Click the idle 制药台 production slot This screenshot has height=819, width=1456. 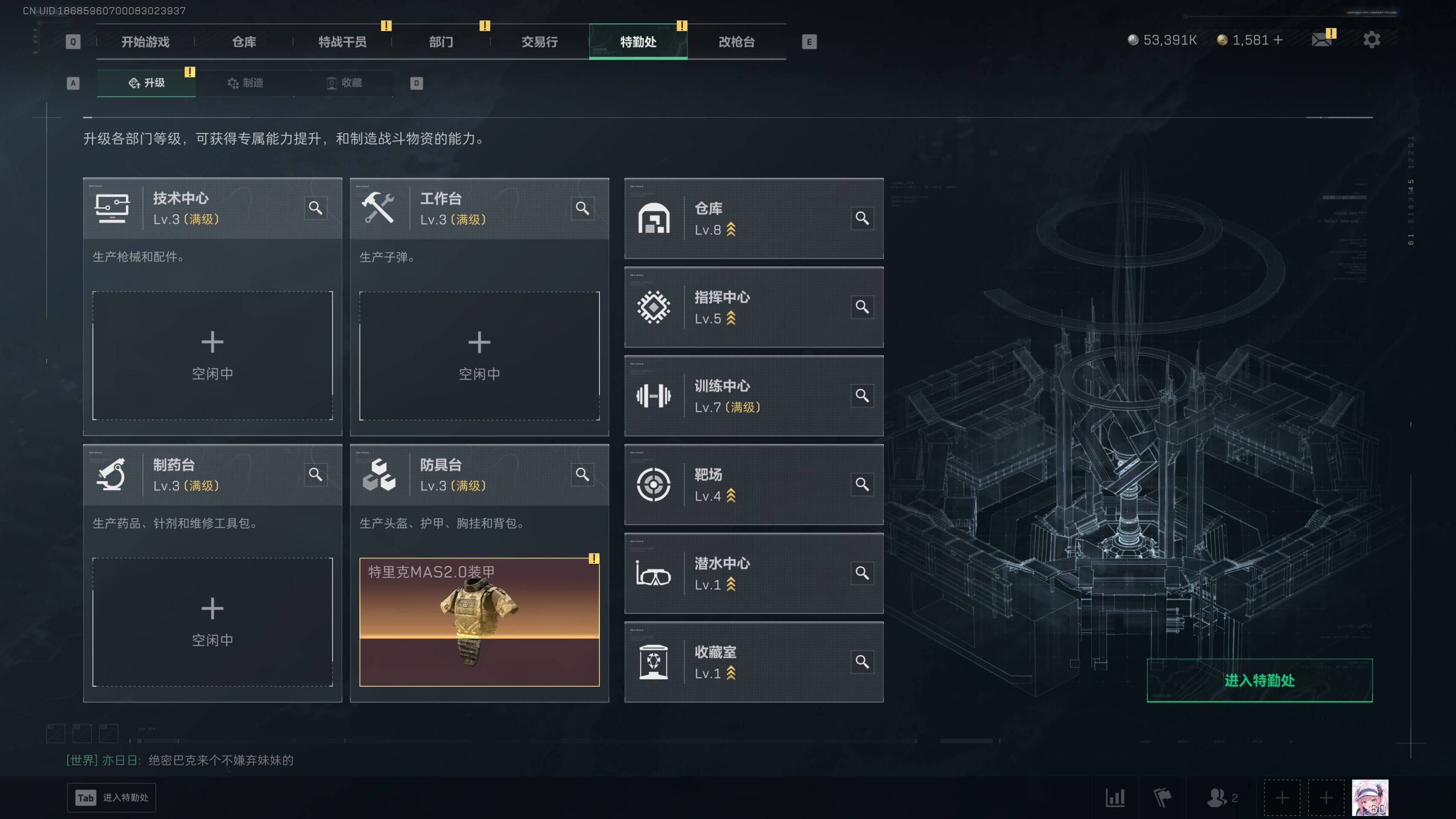pos(212,622)
